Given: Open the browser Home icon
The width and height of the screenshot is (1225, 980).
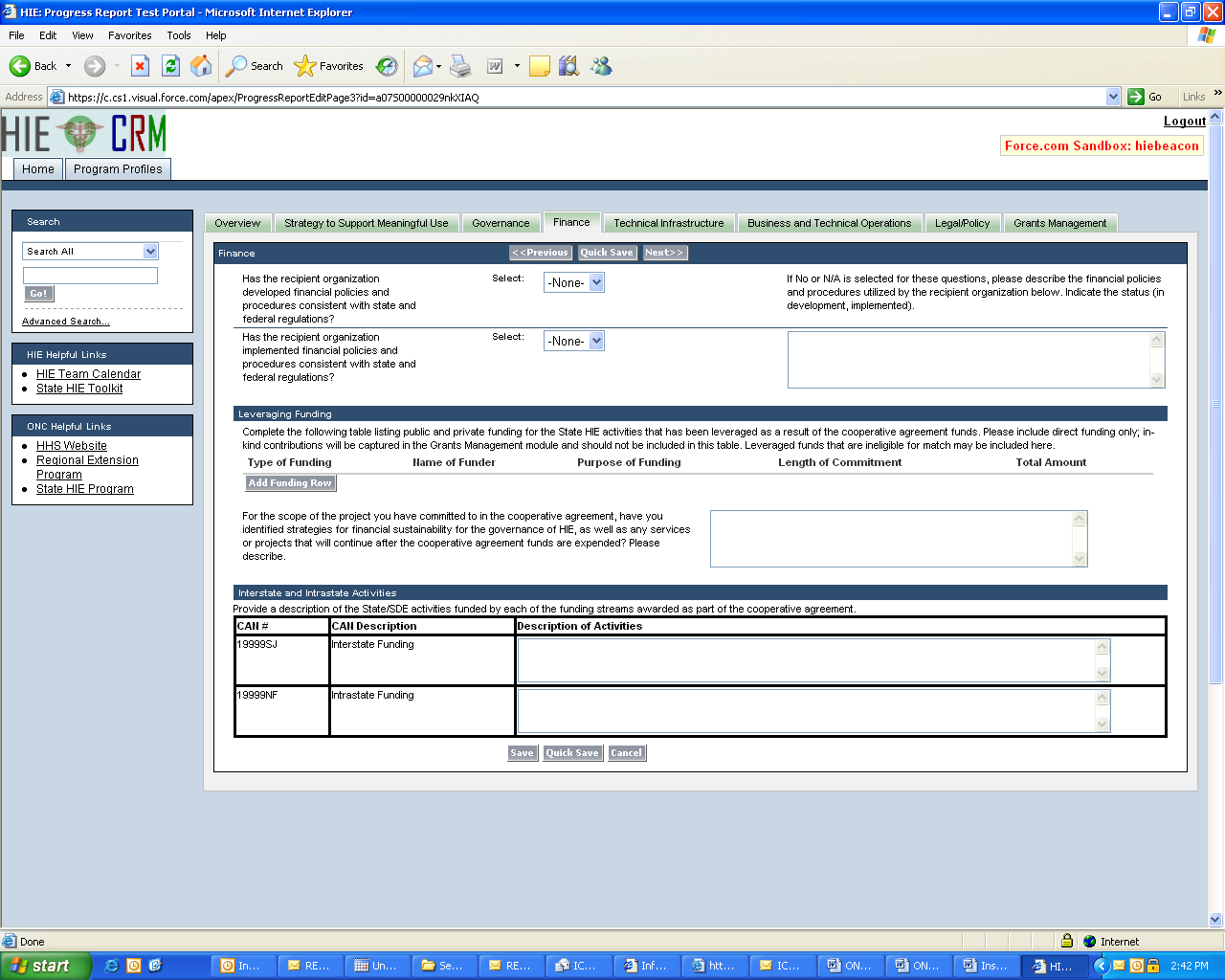Looking at the screenshot, I should pos(201,66).
